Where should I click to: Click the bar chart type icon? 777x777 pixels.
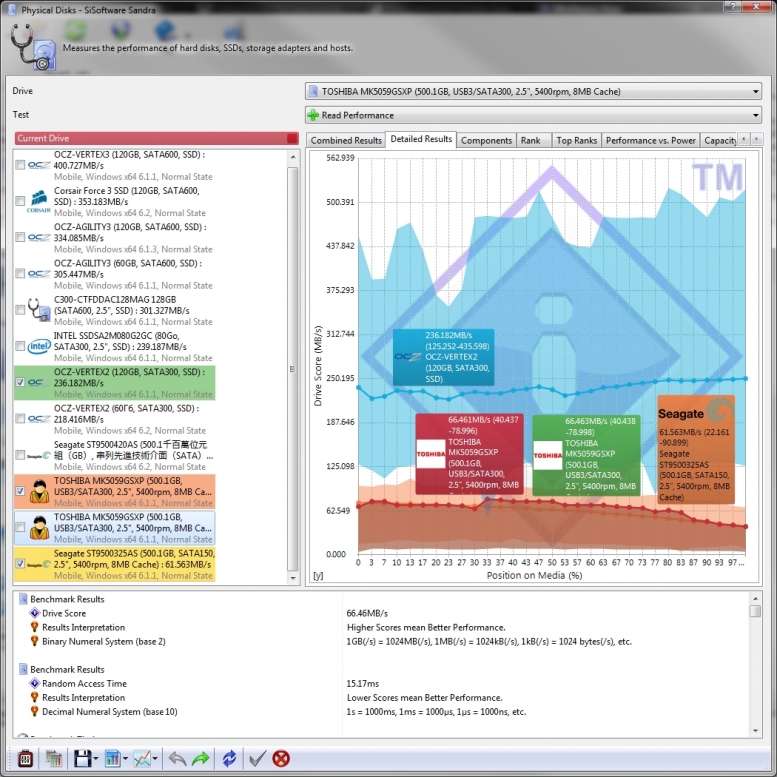pyautogui.click(x=113, y=759)
